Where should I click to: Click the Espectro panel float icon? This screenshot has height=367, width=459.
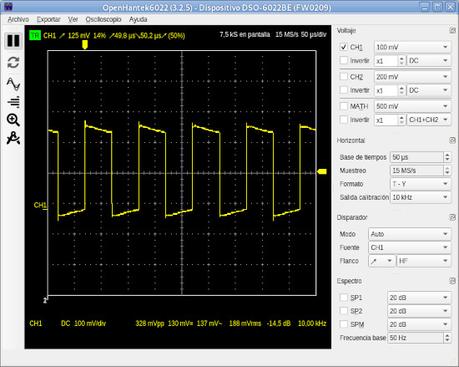tap(452, 281)
